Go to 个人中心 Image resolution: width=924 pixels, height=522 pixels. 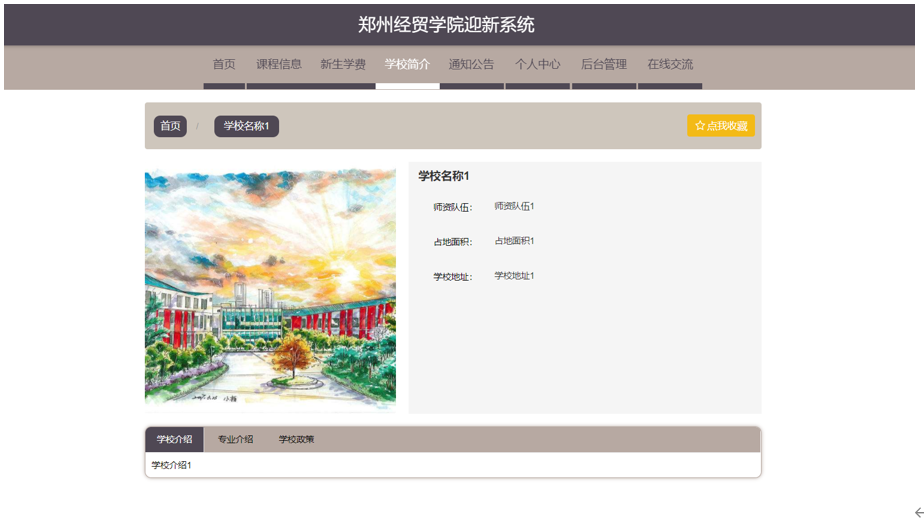(x=537, y=64)
